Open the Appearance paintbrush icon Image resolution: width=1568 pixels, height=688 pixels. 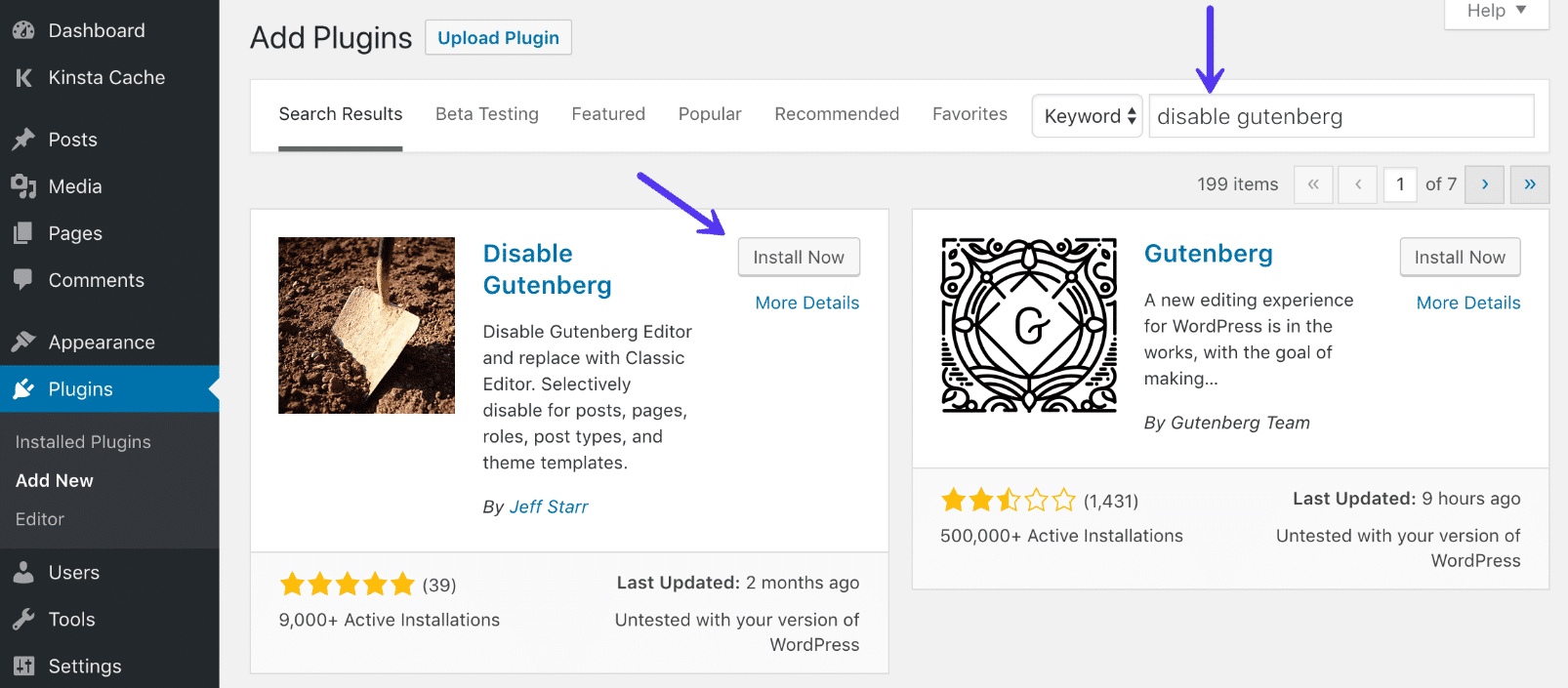coord(22,342)
